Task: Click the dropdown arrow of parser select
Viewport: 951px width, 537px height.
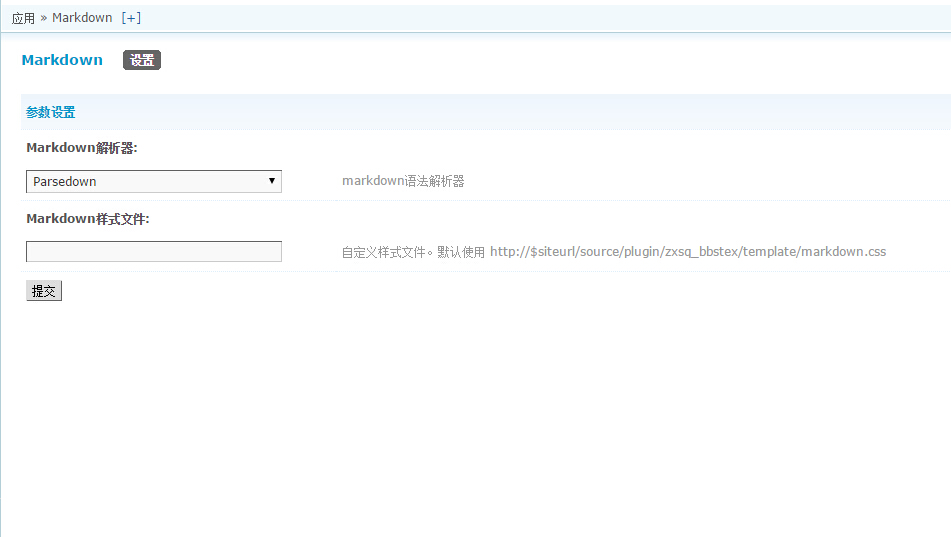Action: (271, 181)
